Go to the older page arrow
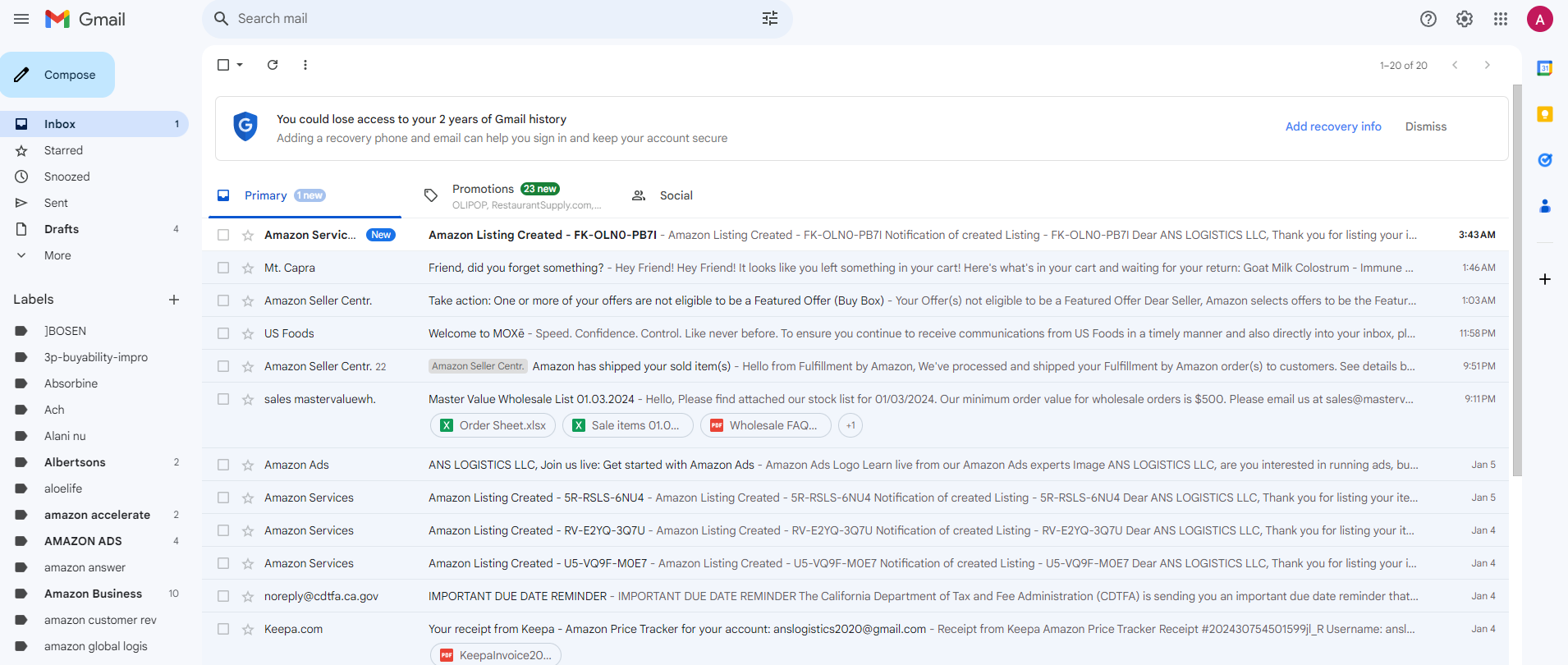1568x665 pixels. [1488, 65]
